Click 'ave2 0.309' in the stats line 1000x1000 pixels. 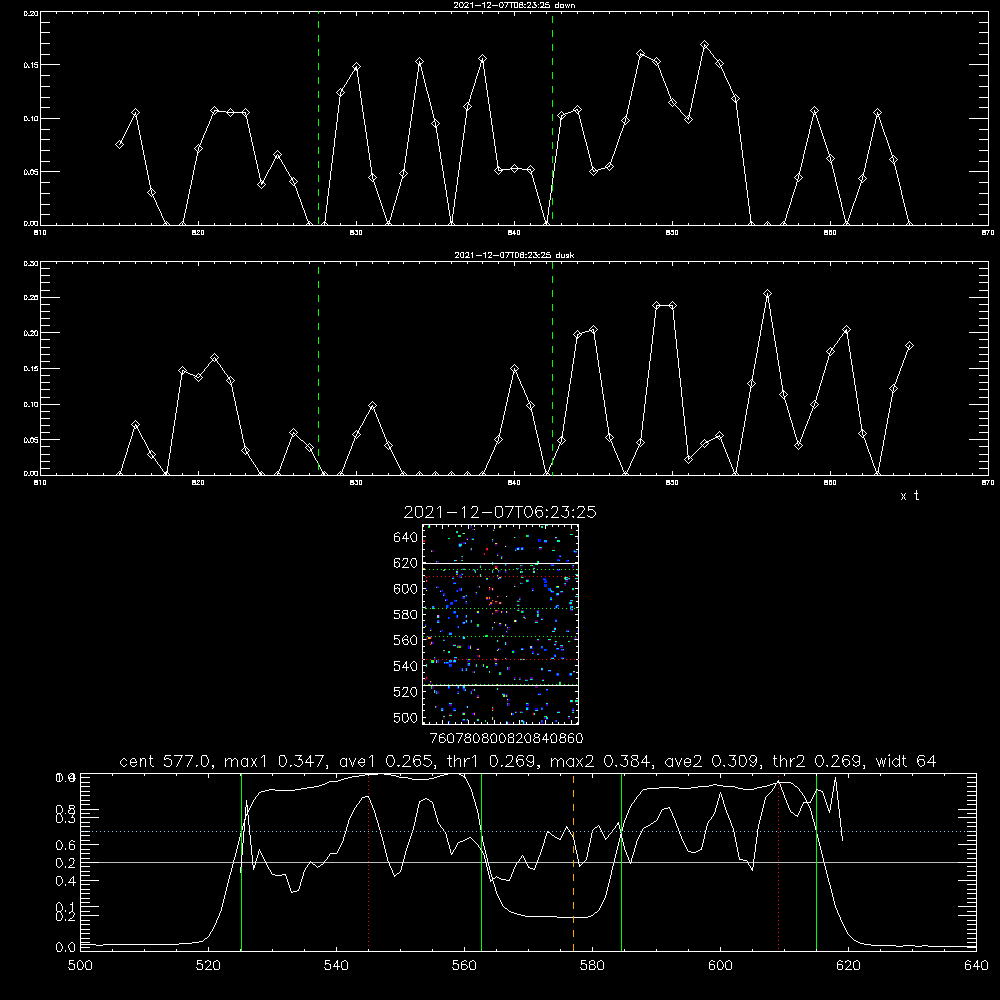point(713,761)
